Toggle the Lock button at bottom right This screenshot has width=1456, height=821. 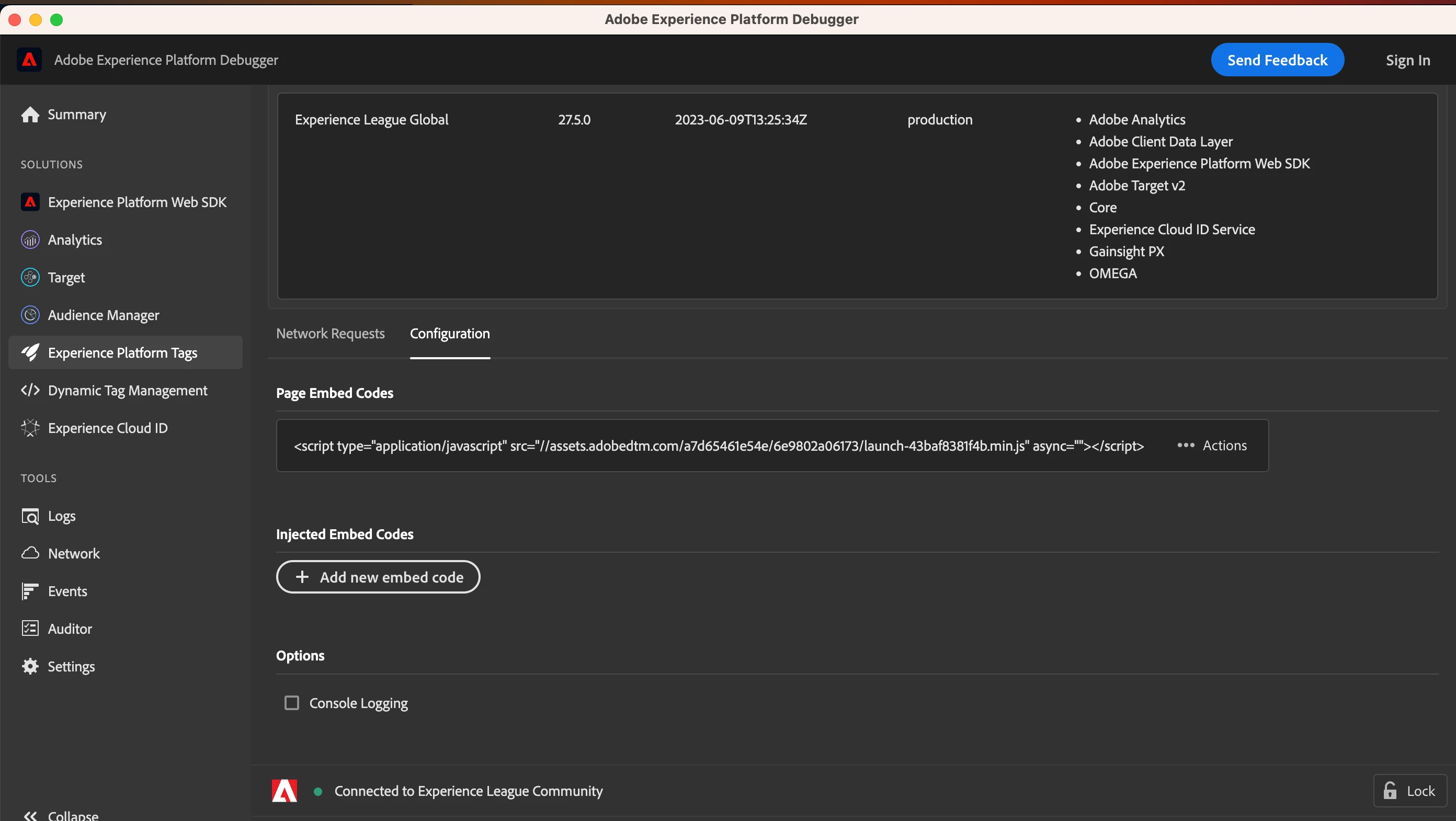[x=1409, y=791]
